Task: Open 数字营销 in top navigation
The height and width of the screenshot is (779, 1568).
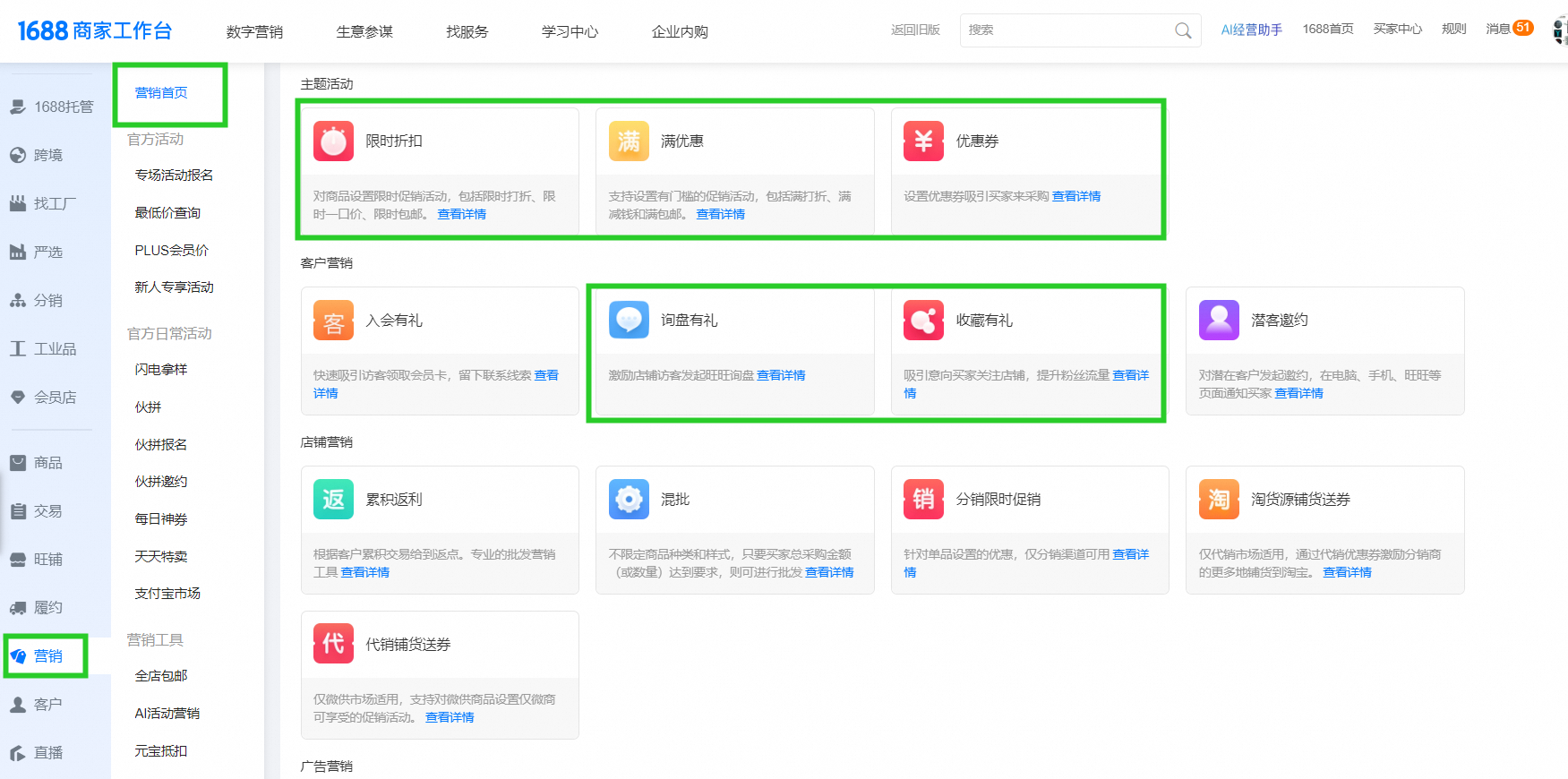Action: [254, 32]
